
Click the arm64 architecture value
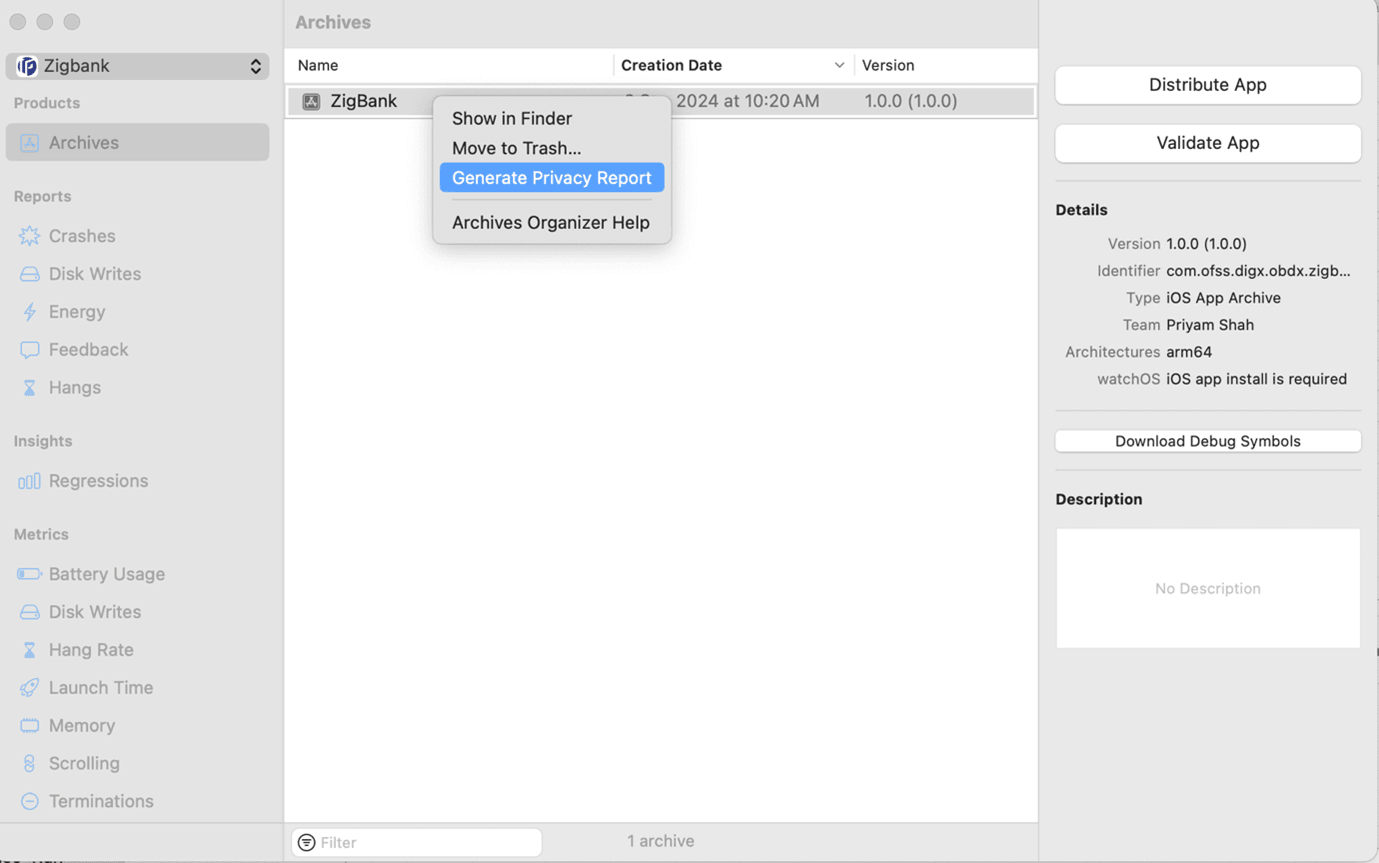point(1189,352)
